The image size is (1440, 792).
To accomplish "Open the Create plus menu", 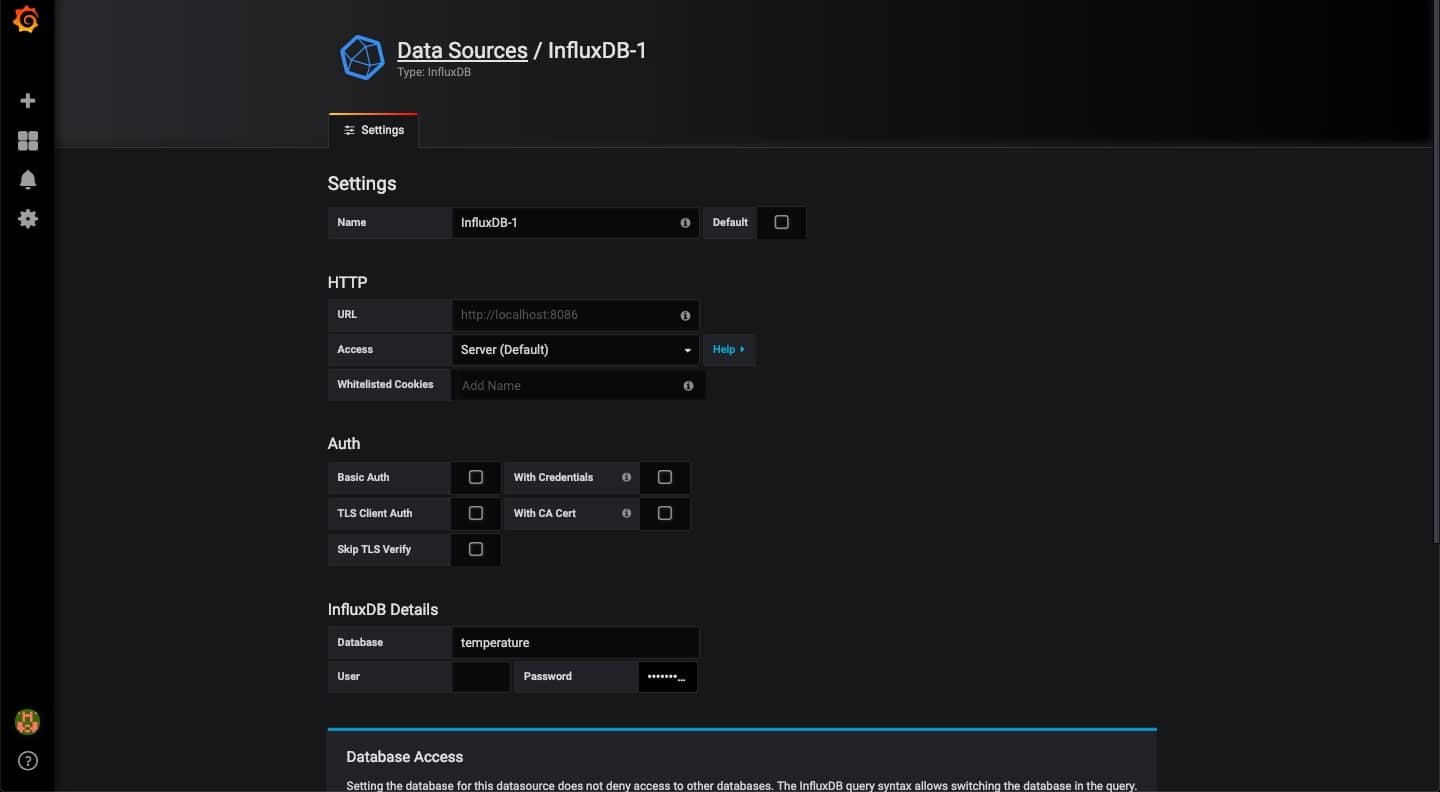I will coord(28,101).
